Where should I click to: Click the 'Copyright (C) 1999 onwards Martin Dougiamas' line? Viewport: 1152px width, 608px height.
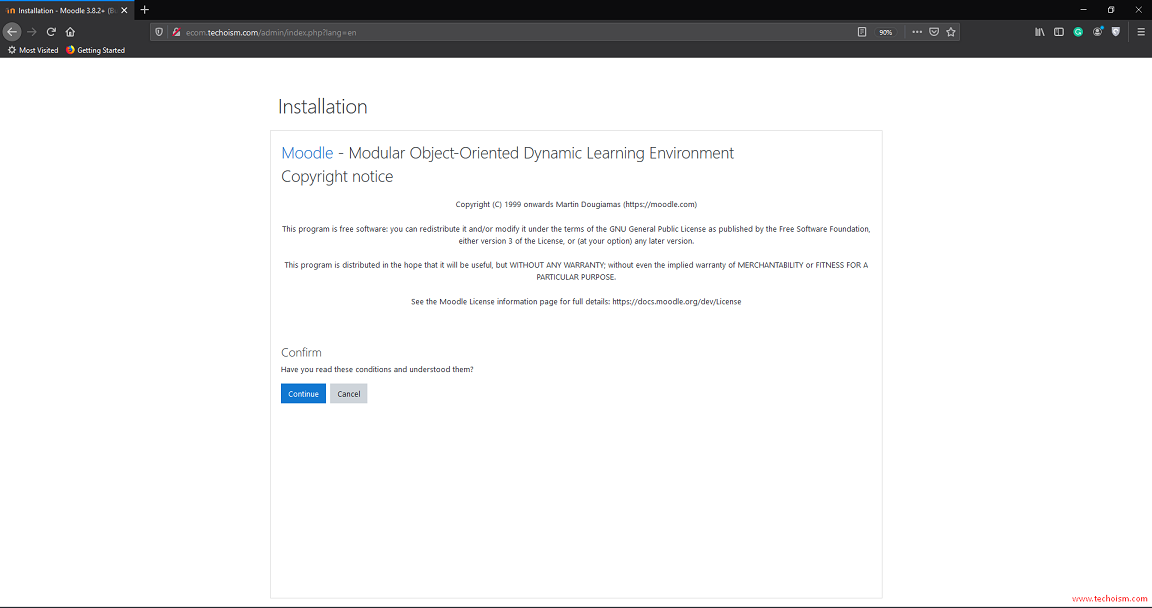point(576,204)
